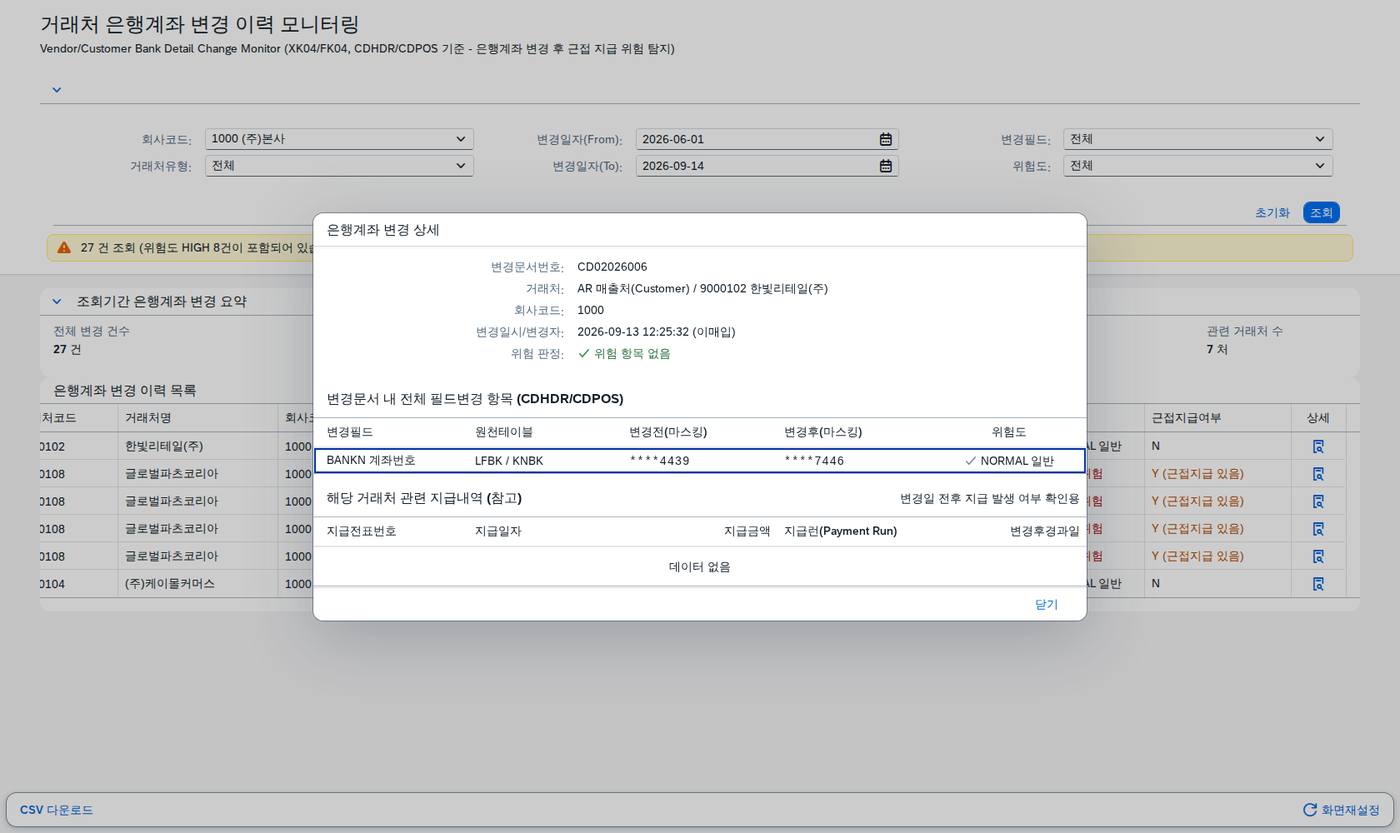1400x833 pixels.
Task: Click masked value ****7446
Action: (x=814, y=461)
